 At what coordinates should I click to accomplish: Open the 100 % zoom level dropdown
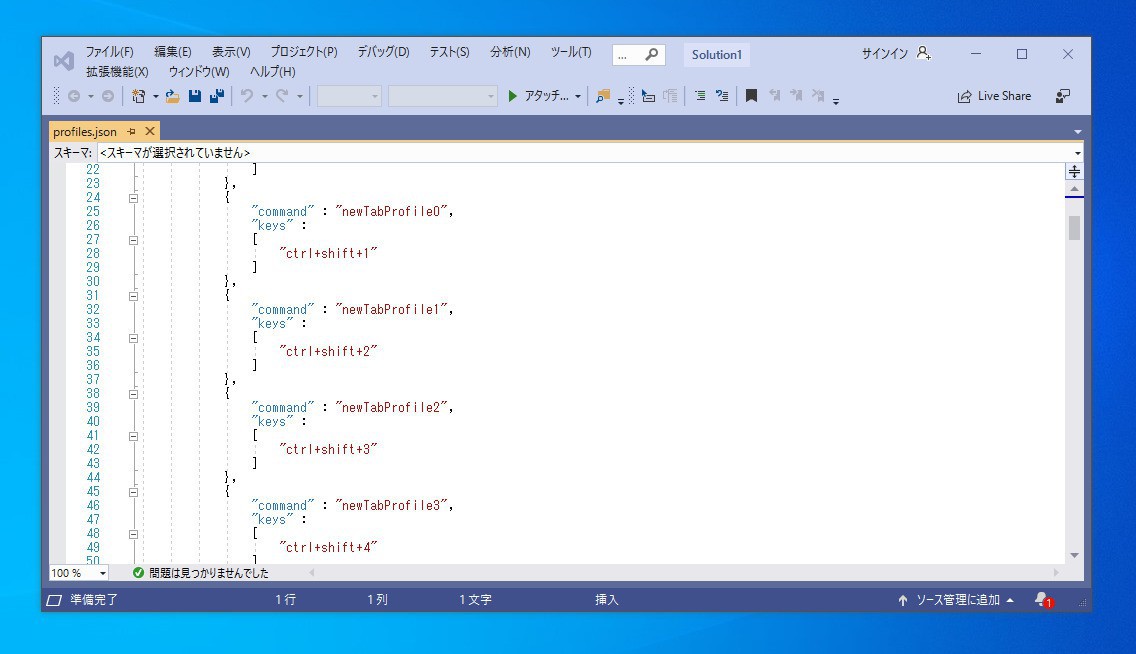pos(103,573)
